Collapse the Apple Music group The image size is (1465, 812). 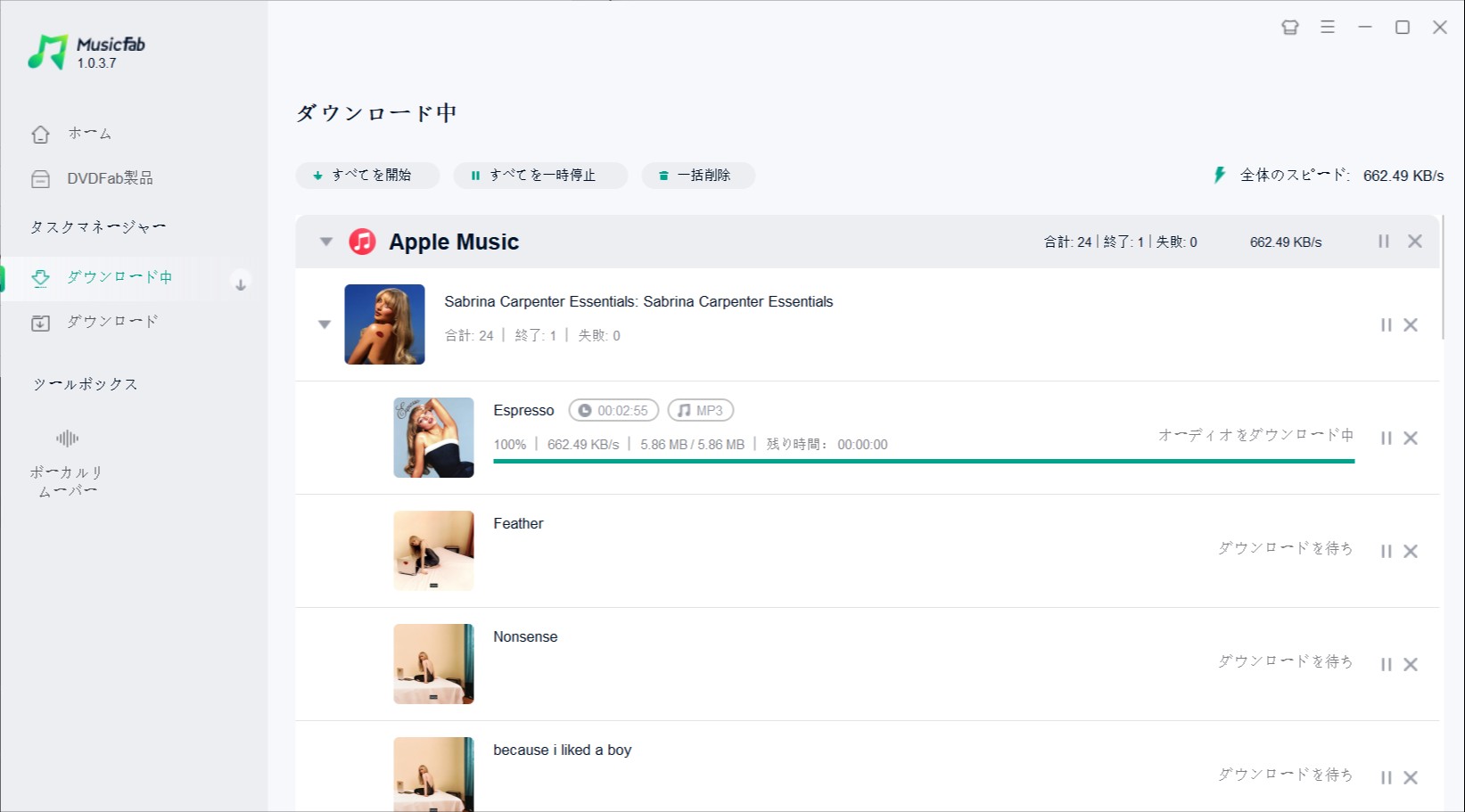(x=326, y=242)
